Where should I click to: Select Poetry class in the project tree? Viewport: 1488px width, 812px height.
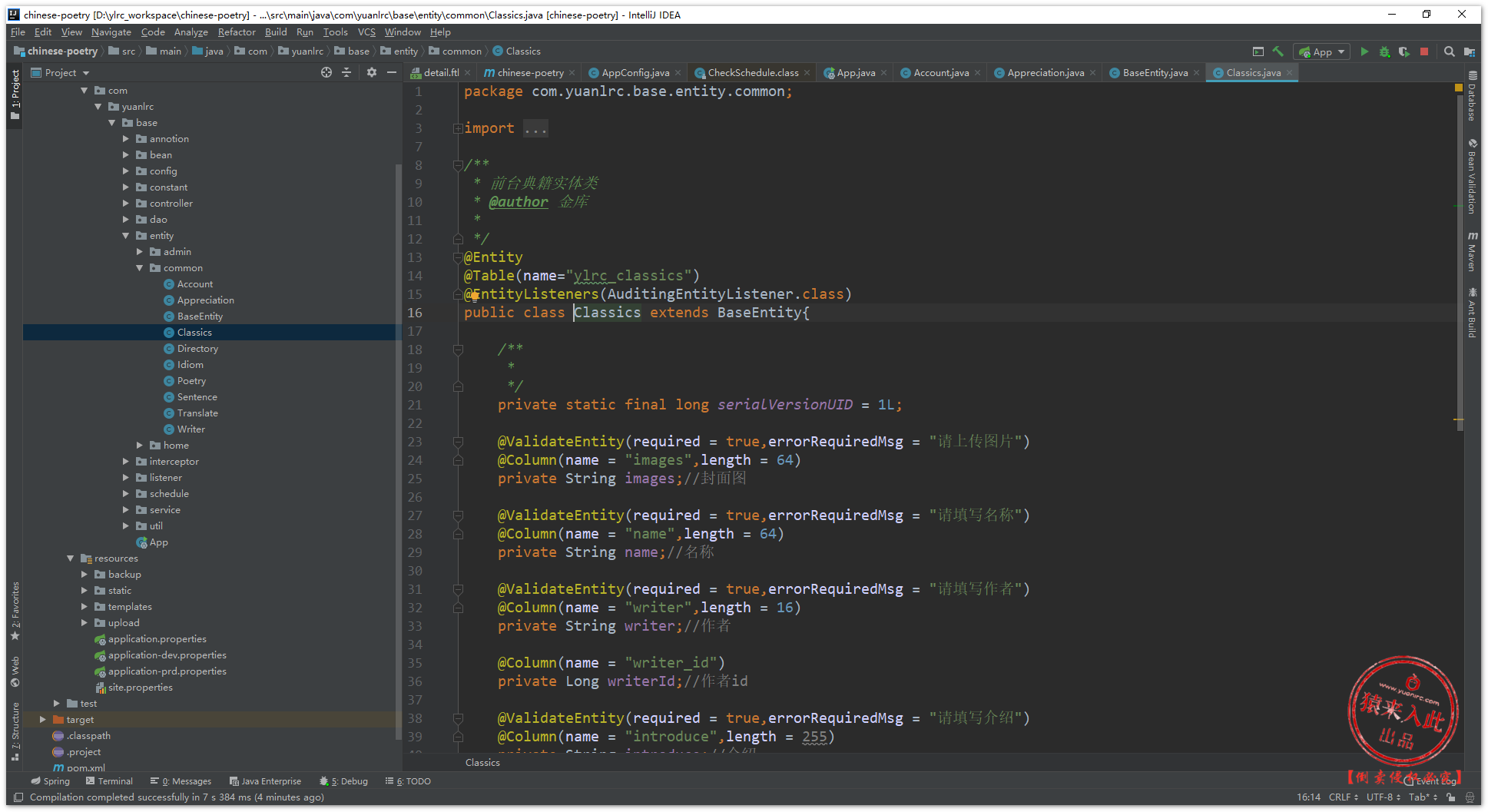pos(191,381)
